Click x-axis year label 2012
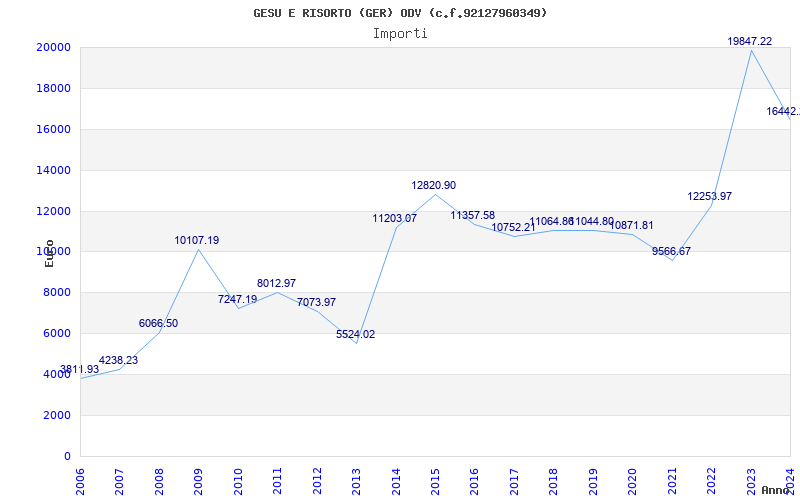Image resolution: width=800 pixels, height=500 pixels. [317, 481]
